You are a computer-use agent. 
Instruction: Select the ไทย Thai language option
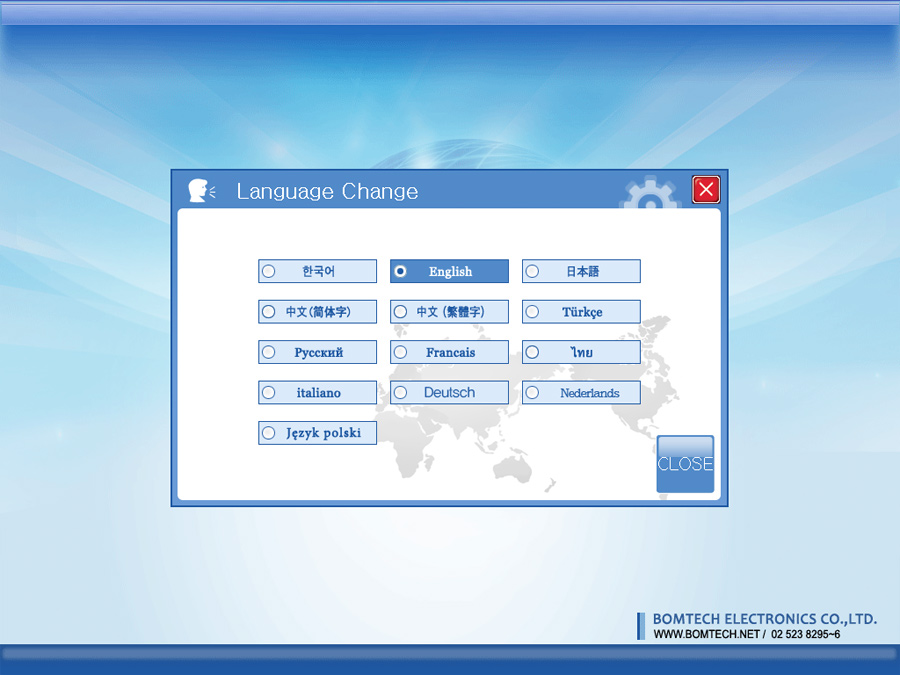(x=581, y=352)
